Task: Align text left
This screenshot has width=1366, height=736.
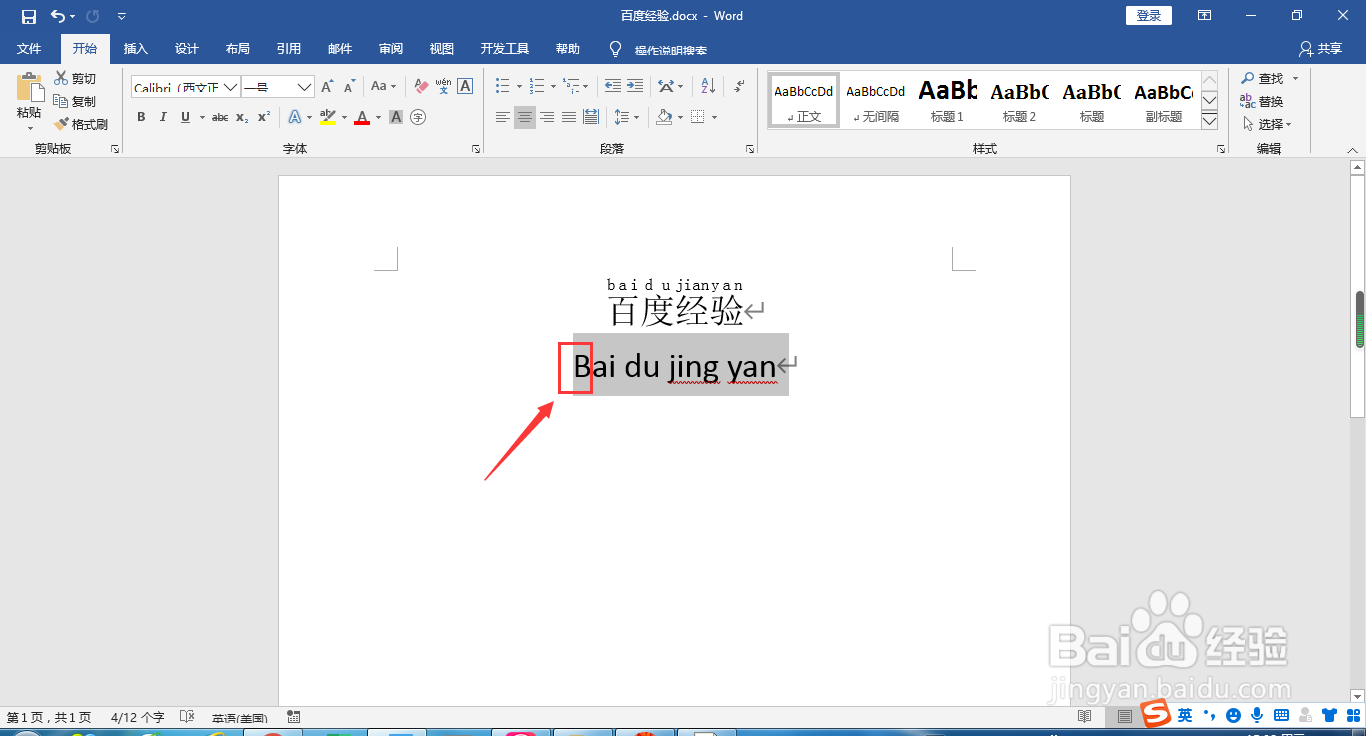Action: pyautogui.click(x=503, y=117)
